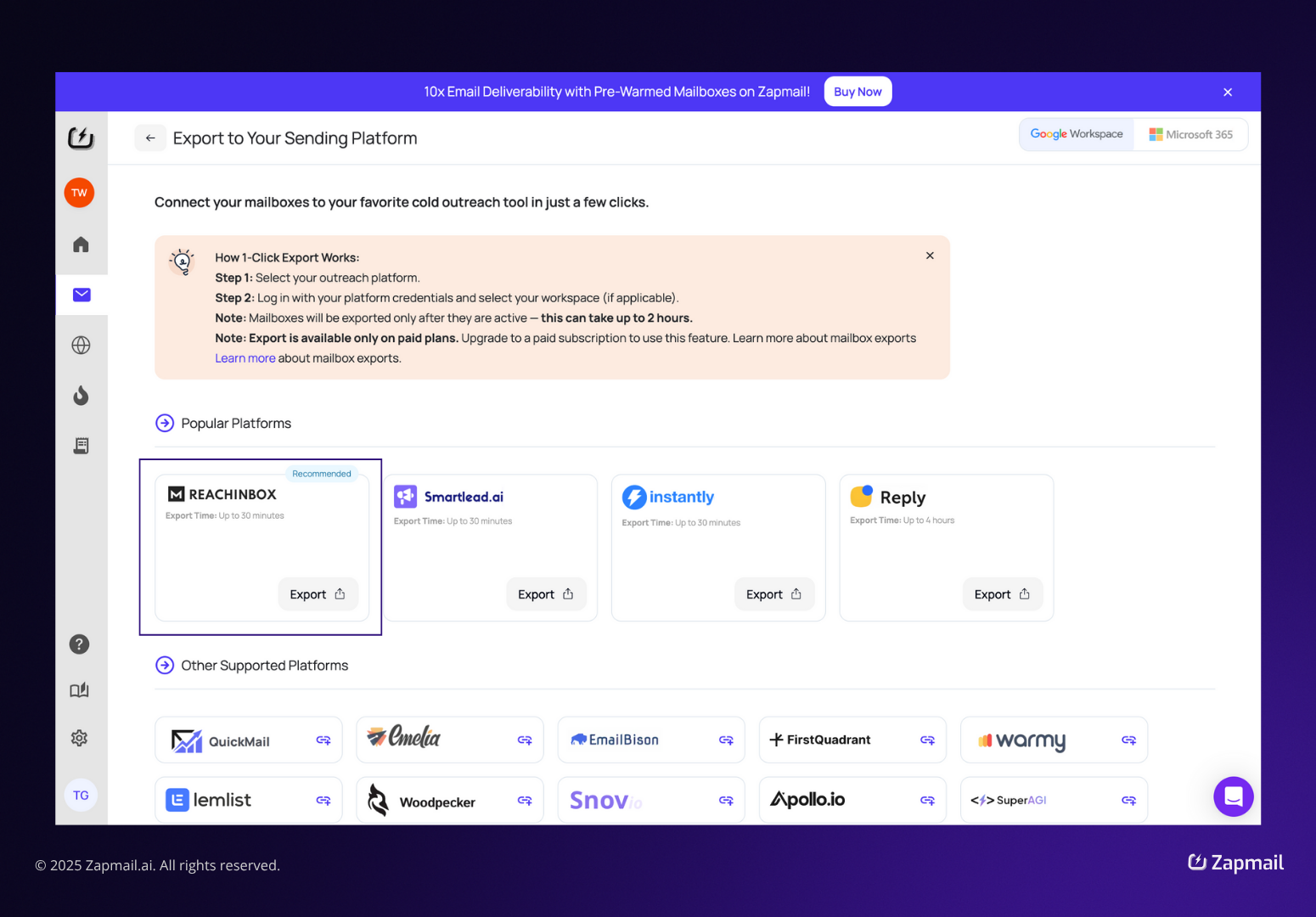1316x917 pixels.
Task: Click the Zapmail logo in the sidebar
Action: tap(81, 138)
